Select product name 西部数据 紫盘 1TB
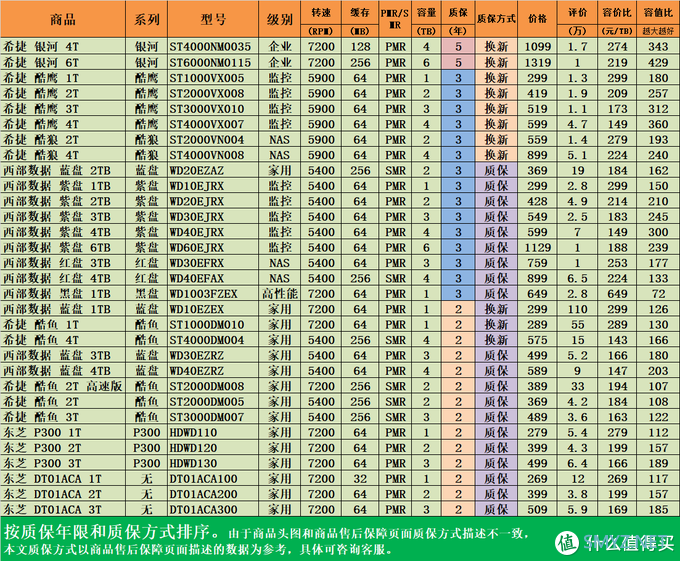The width and height of the screenshot is (680, 561). click(x=57, y=186)
